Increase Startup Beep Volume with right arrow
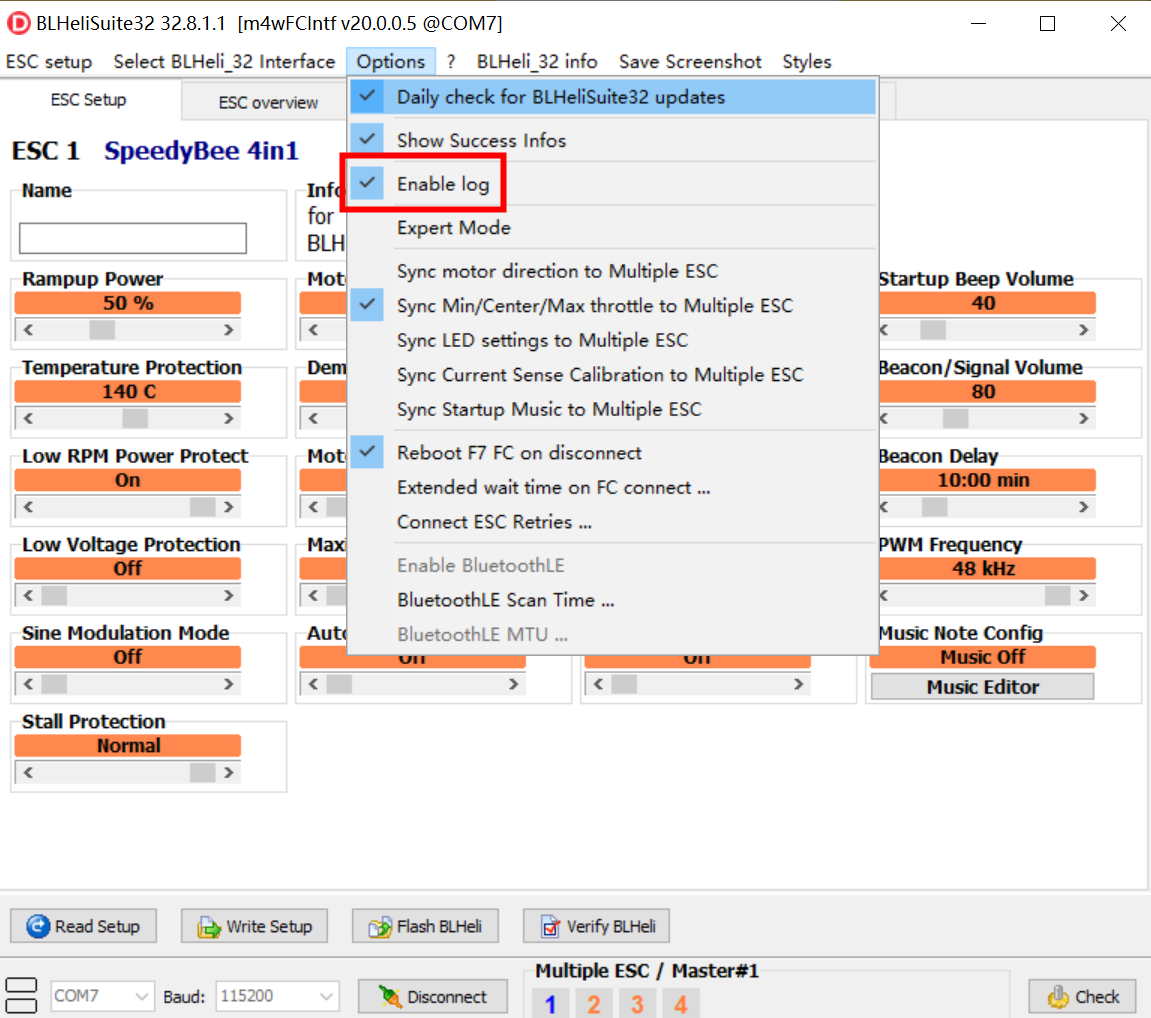The image size is (1151, 1018). tap(1084, 330)
